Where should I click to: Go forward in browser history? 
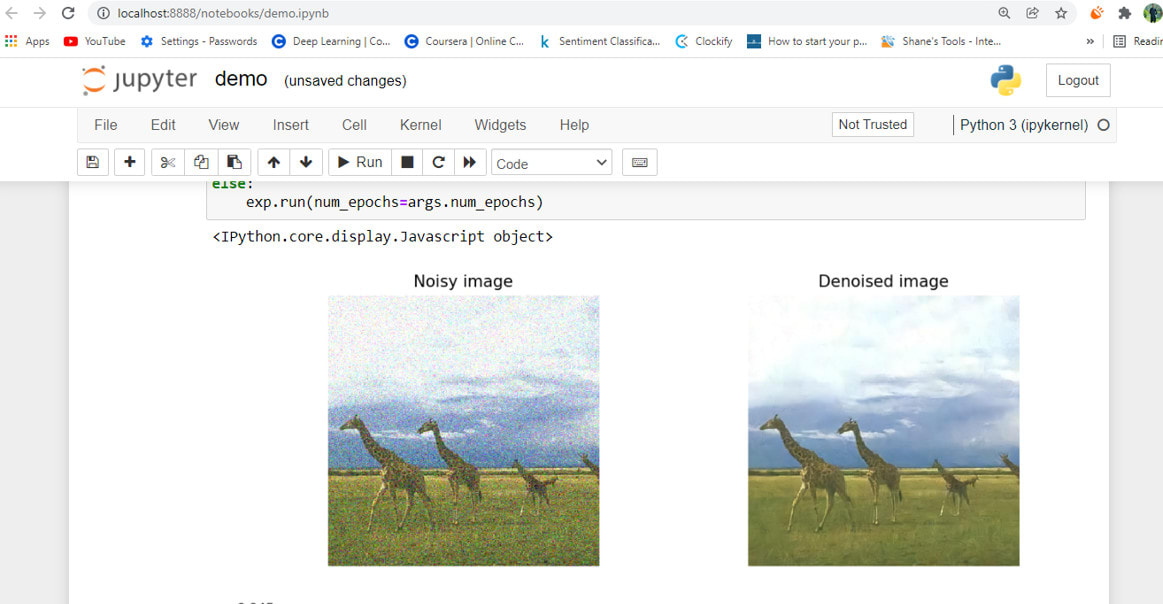click(39, 13)
